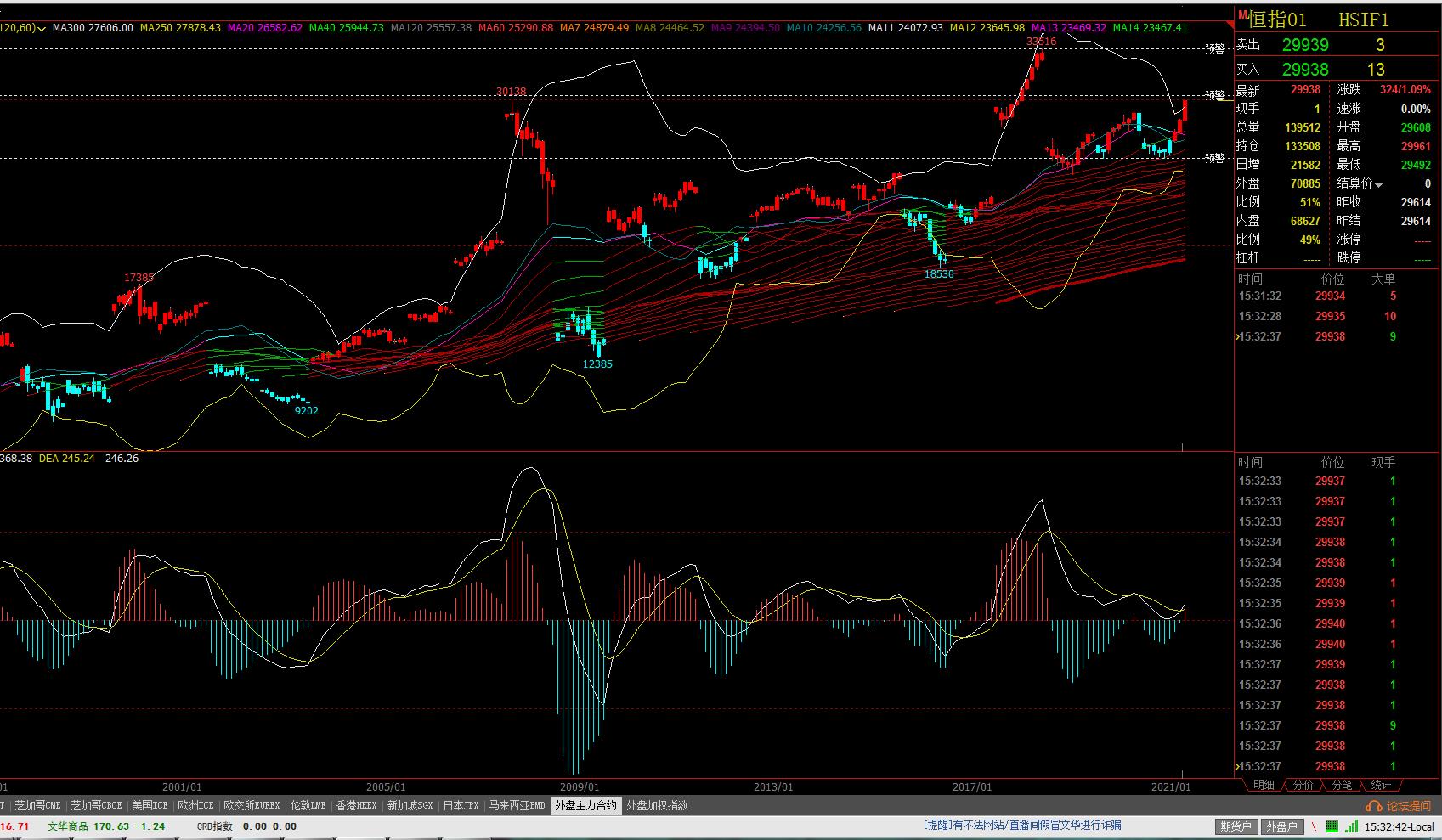Viewport: 1442px width, 840px height.
Task: Click the 总量 value 139512
Action: point(1303,127)
